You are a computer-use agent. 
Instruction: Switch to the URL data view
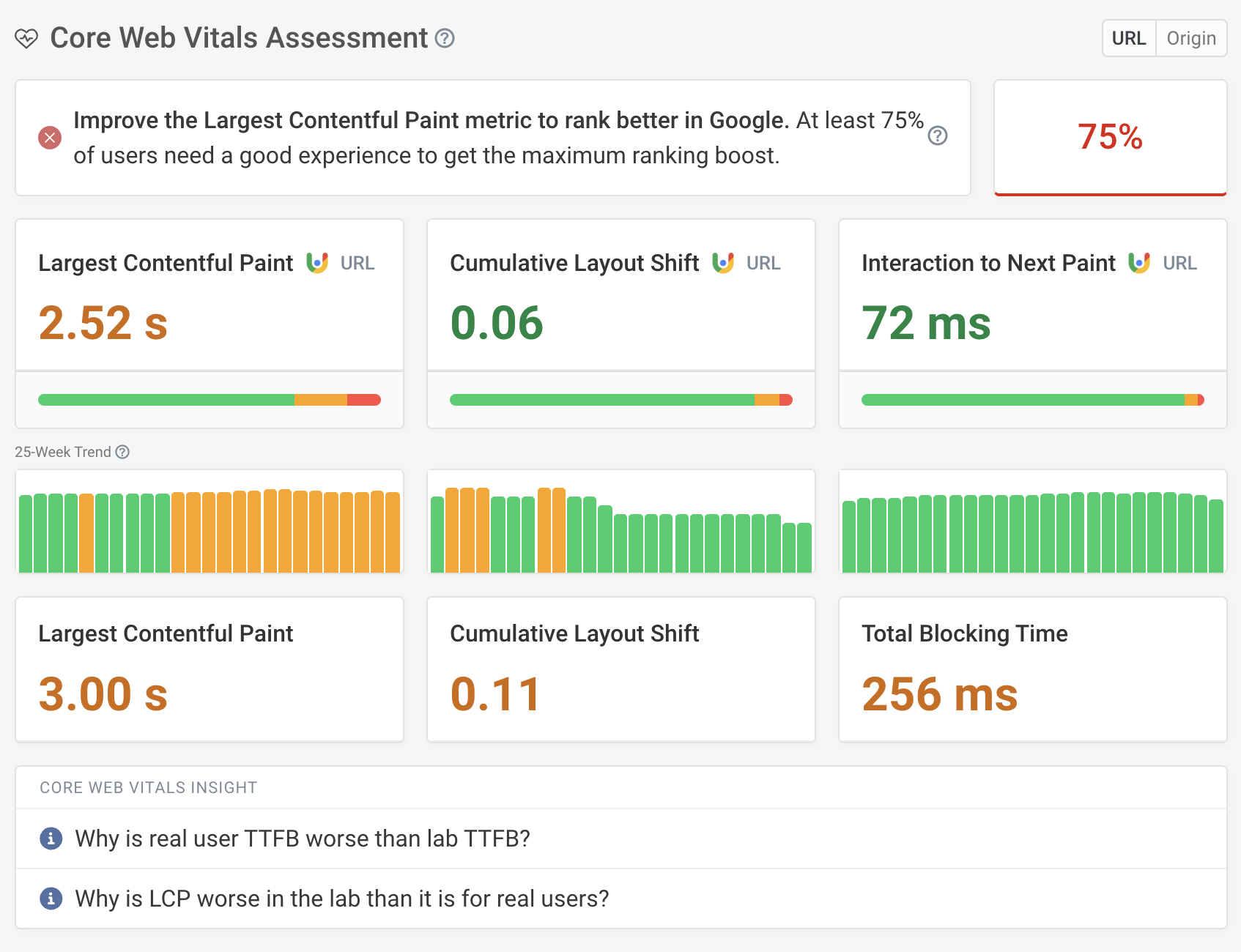coord(1129,38)
